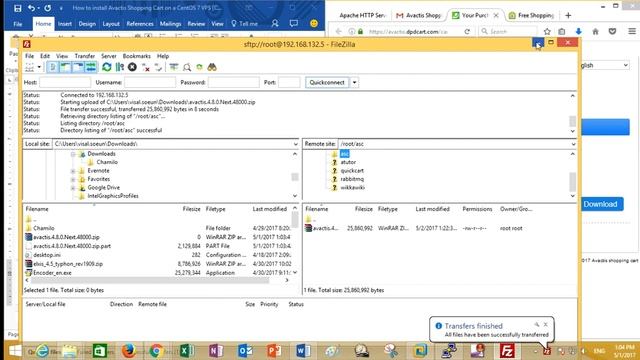Open the Server menu
The height and width of the screenshot is (360, 640).
point(109,56)
